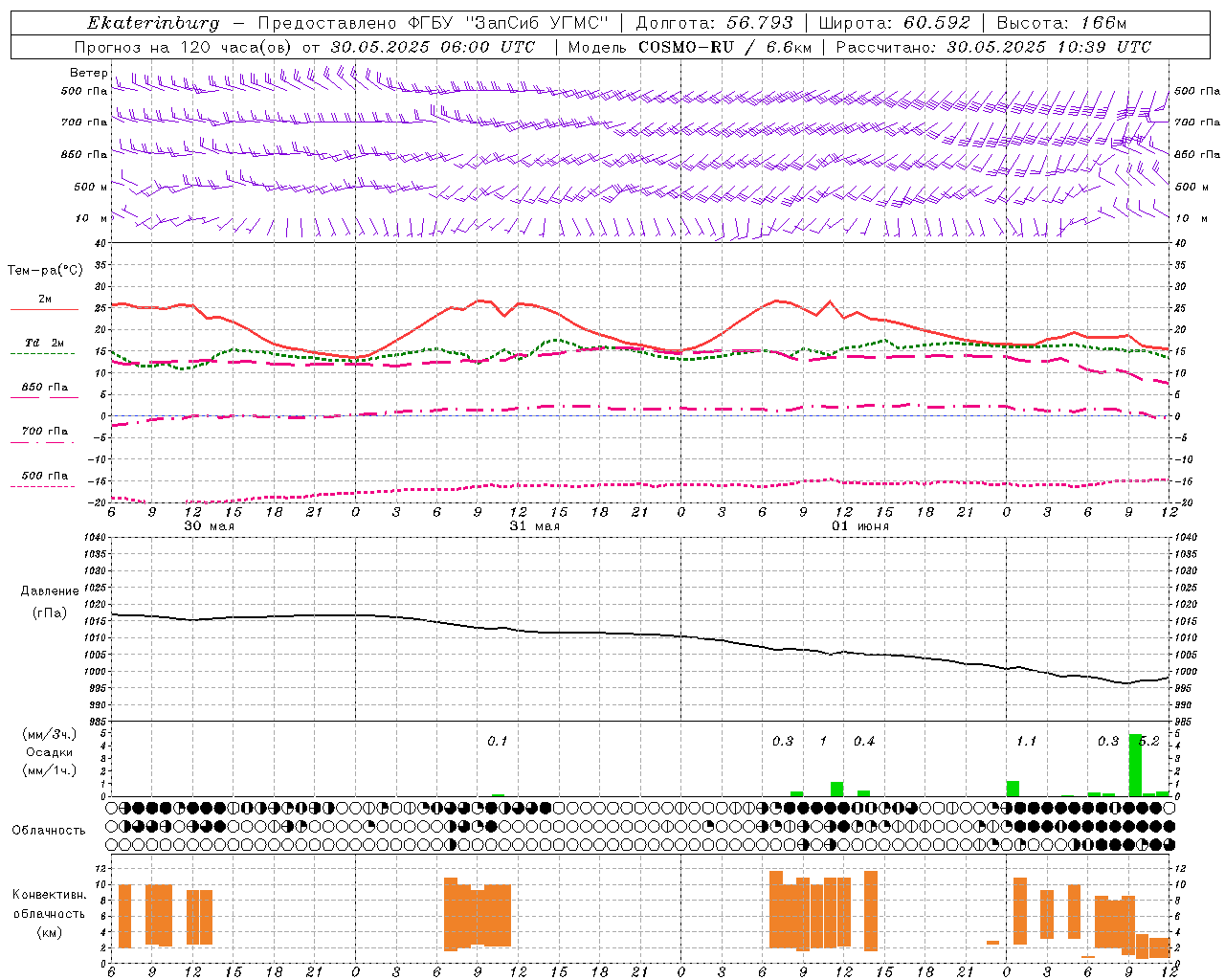This screenshot has width=1225, height=980.
Task: Click the Конвективн. panel label
Action: pos(50,895)
